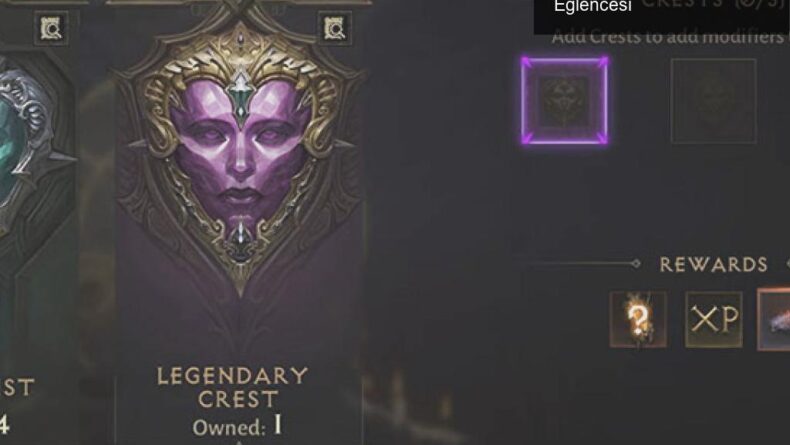Click the Owned: 1 count text
The width and height of the screenshot is (790, 445).
click(x=237, y=427)
